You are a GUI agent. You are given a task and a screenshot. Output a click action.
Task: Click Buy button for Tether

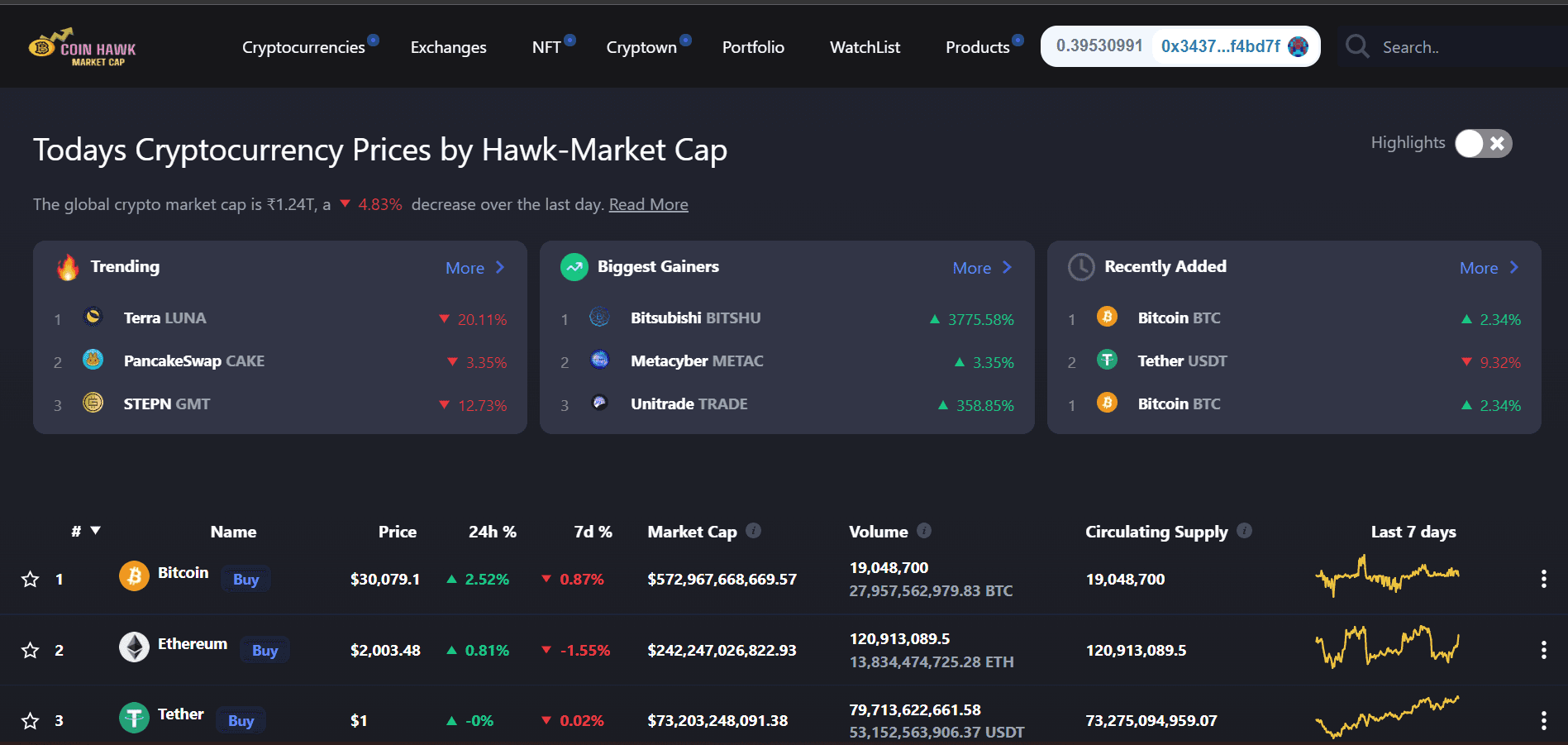[x=241, y=720]
